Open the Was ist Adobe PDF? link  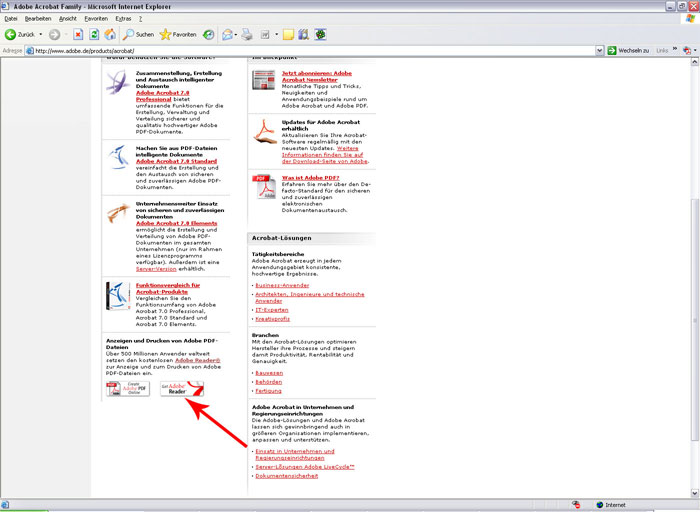(x=310, y=178)
